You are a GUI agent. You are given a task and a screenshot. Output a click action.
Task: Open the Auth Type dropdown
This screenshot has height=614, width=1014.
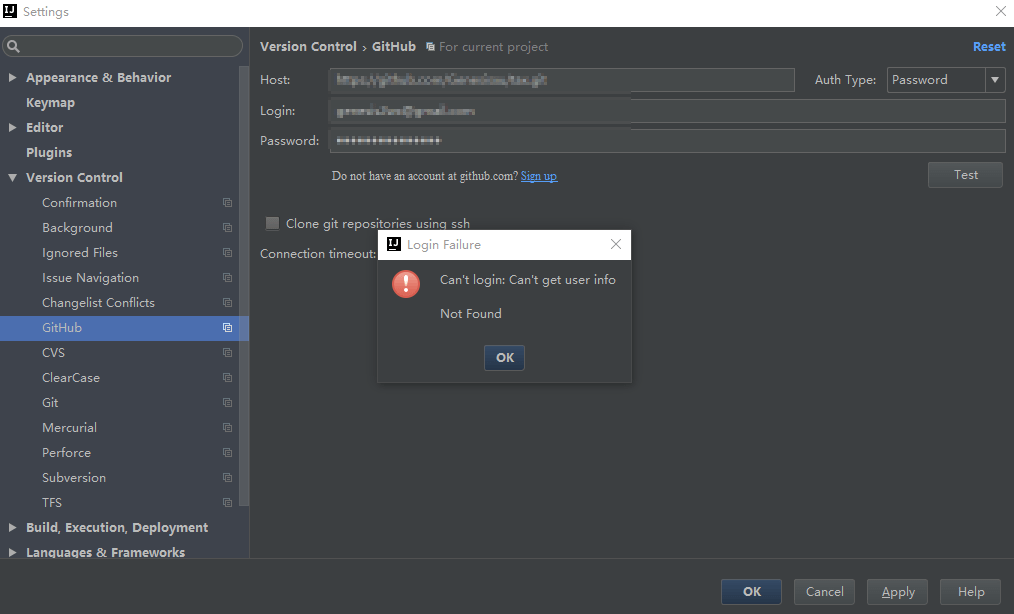[x=995, y=79]
